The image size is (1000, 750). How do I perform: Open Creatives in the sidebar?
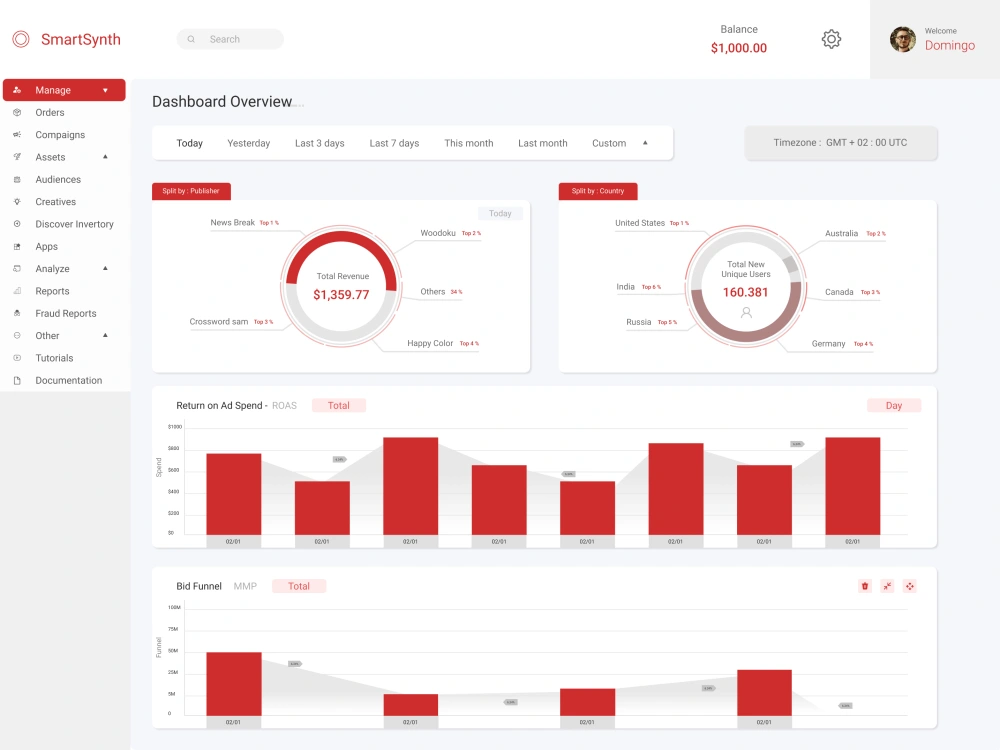[x=55, y=202]
